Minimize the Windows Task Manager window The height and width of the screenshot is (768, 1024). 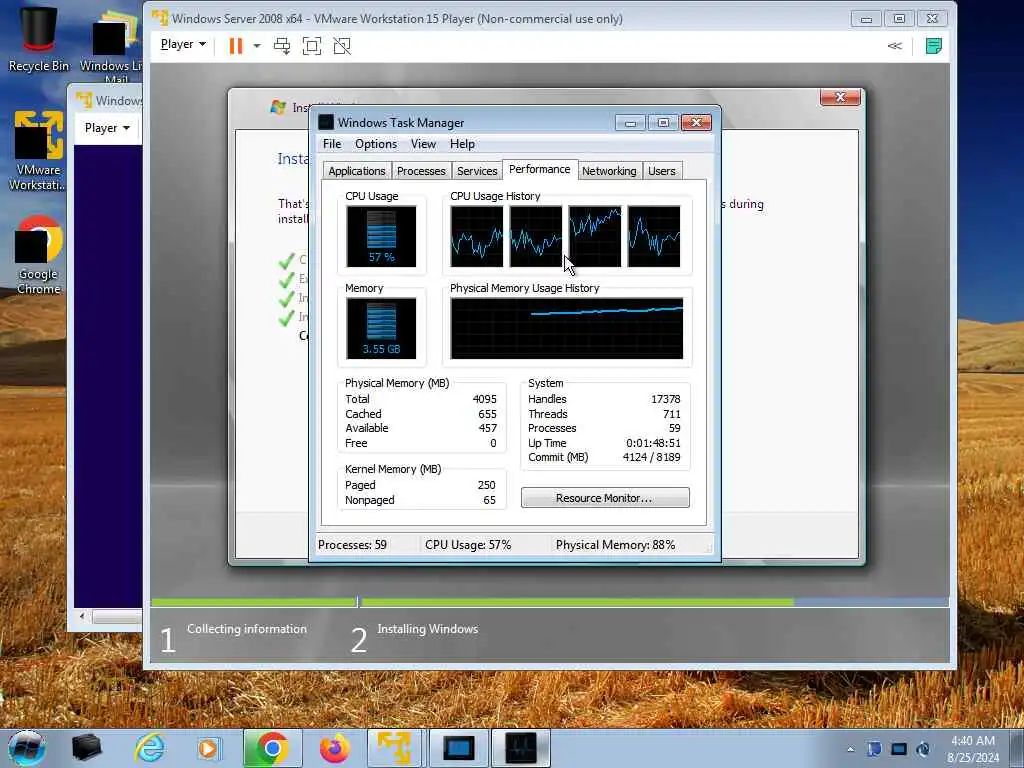click(630, 123)
